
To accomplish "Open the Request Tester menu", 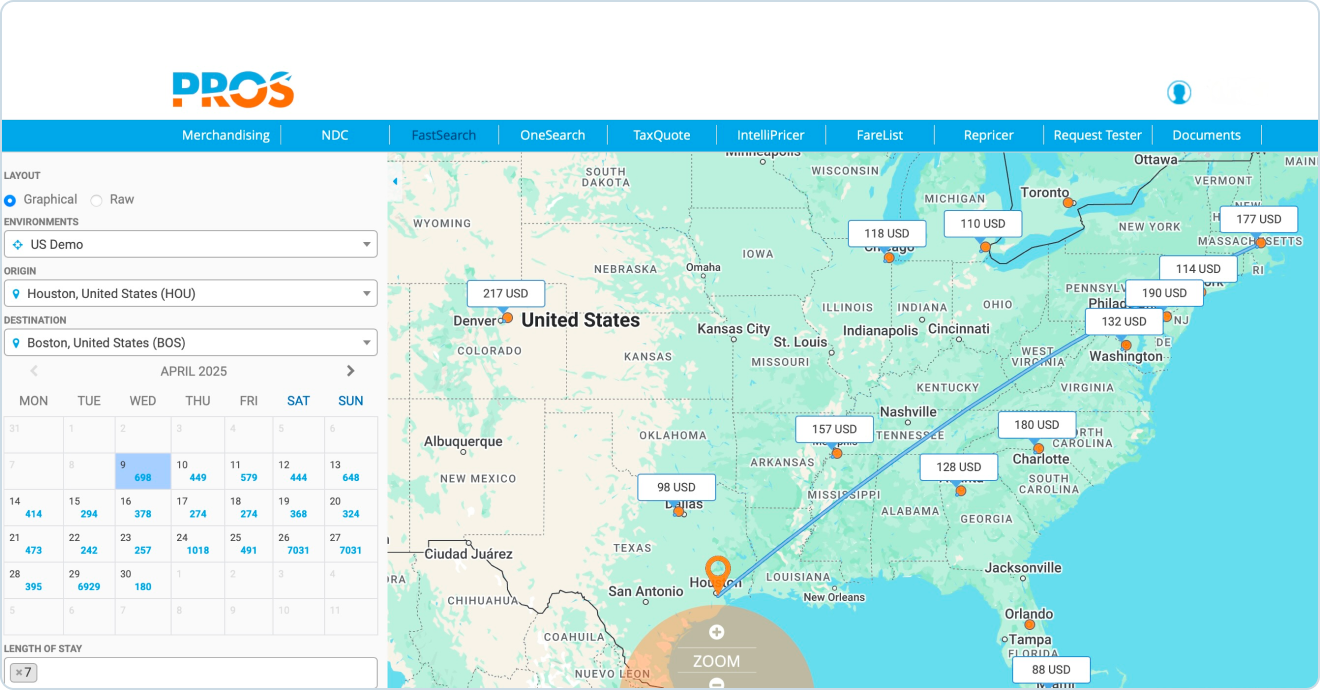I will [x=1097, y=135].
